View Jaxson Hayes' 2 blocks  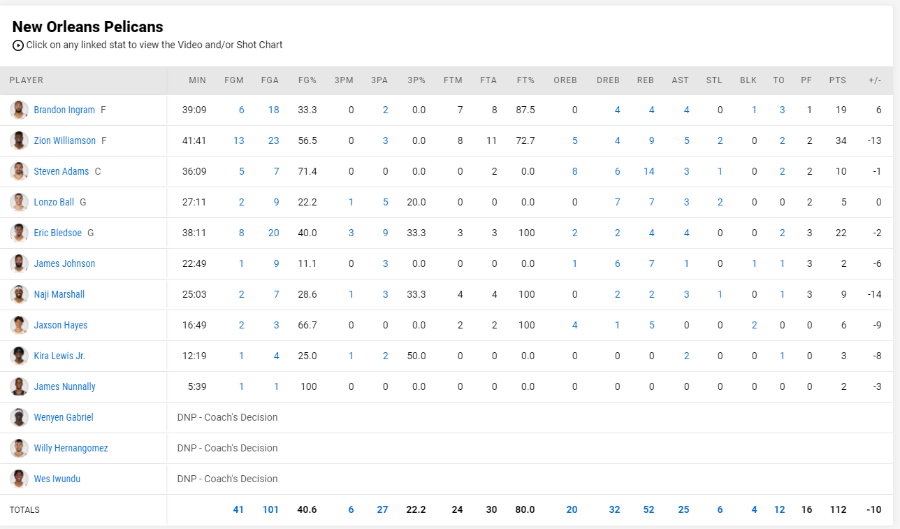click(754, 325)
